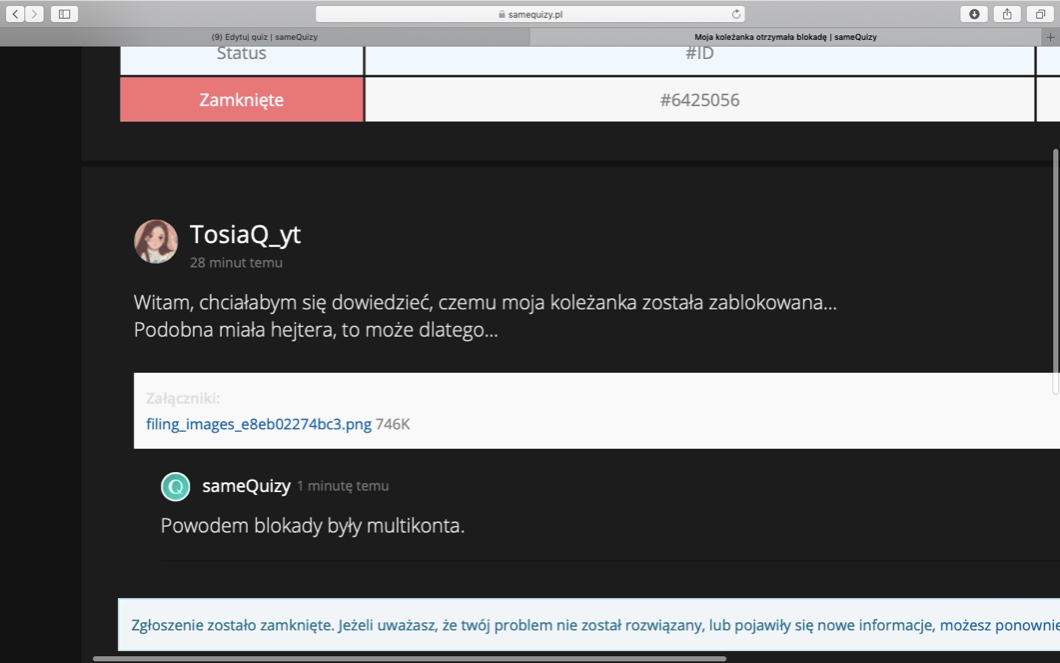
Task: Click Safari's back navigation arrow
Action: pos(15,14)
